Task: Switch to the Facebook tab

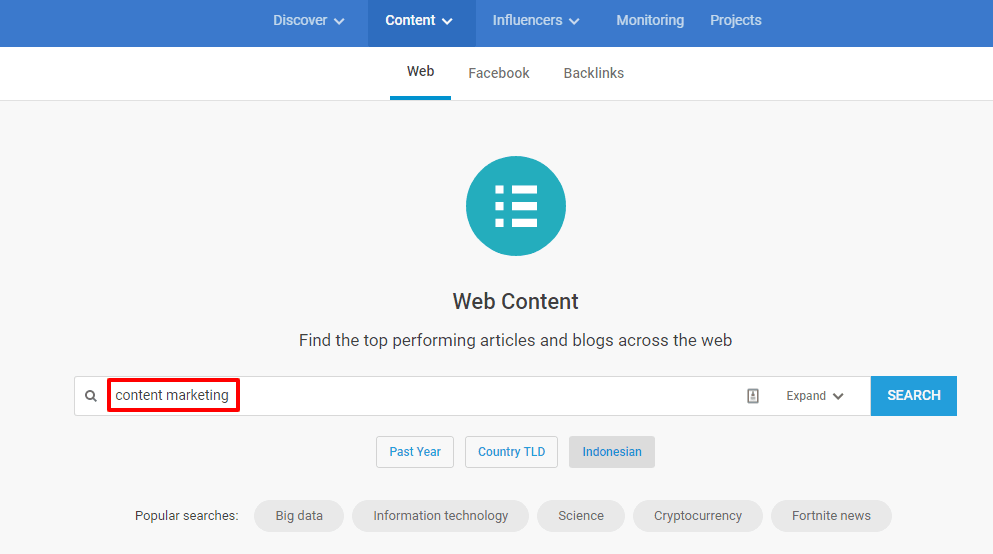Action: 499,73
